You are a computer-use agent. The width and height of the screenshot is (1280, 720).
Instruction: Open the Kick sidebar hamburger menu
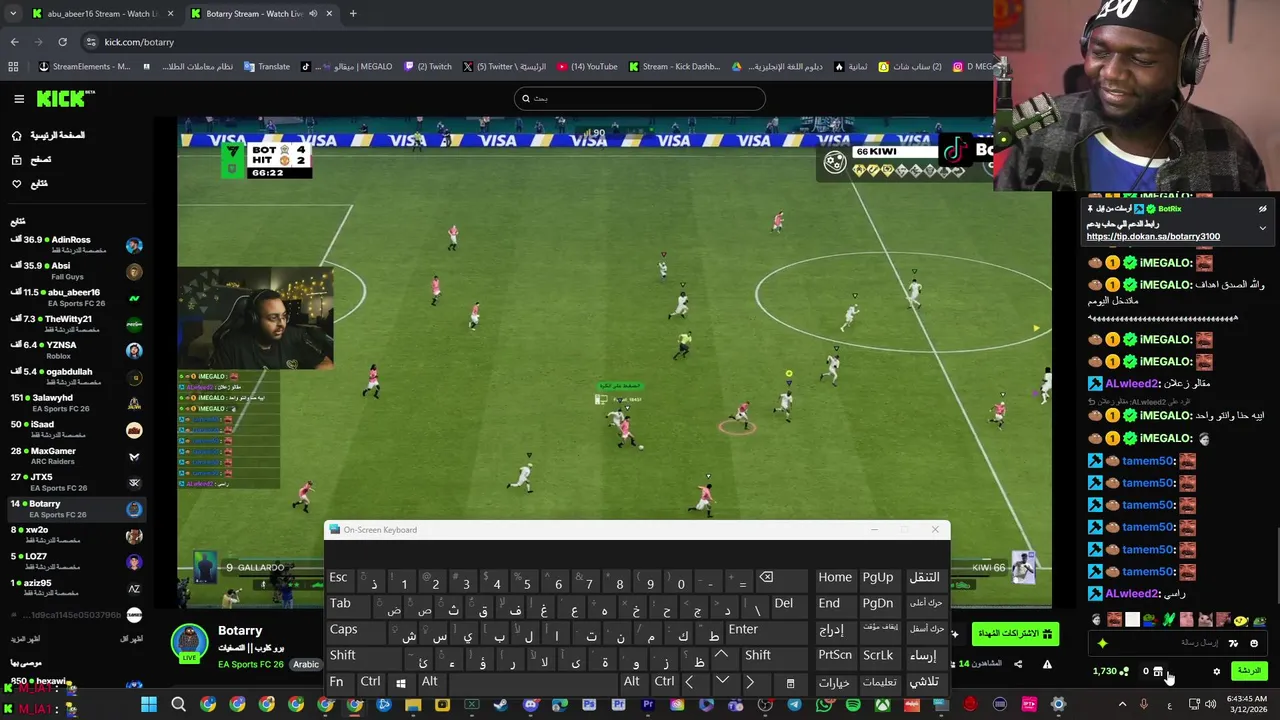[19, 98]
